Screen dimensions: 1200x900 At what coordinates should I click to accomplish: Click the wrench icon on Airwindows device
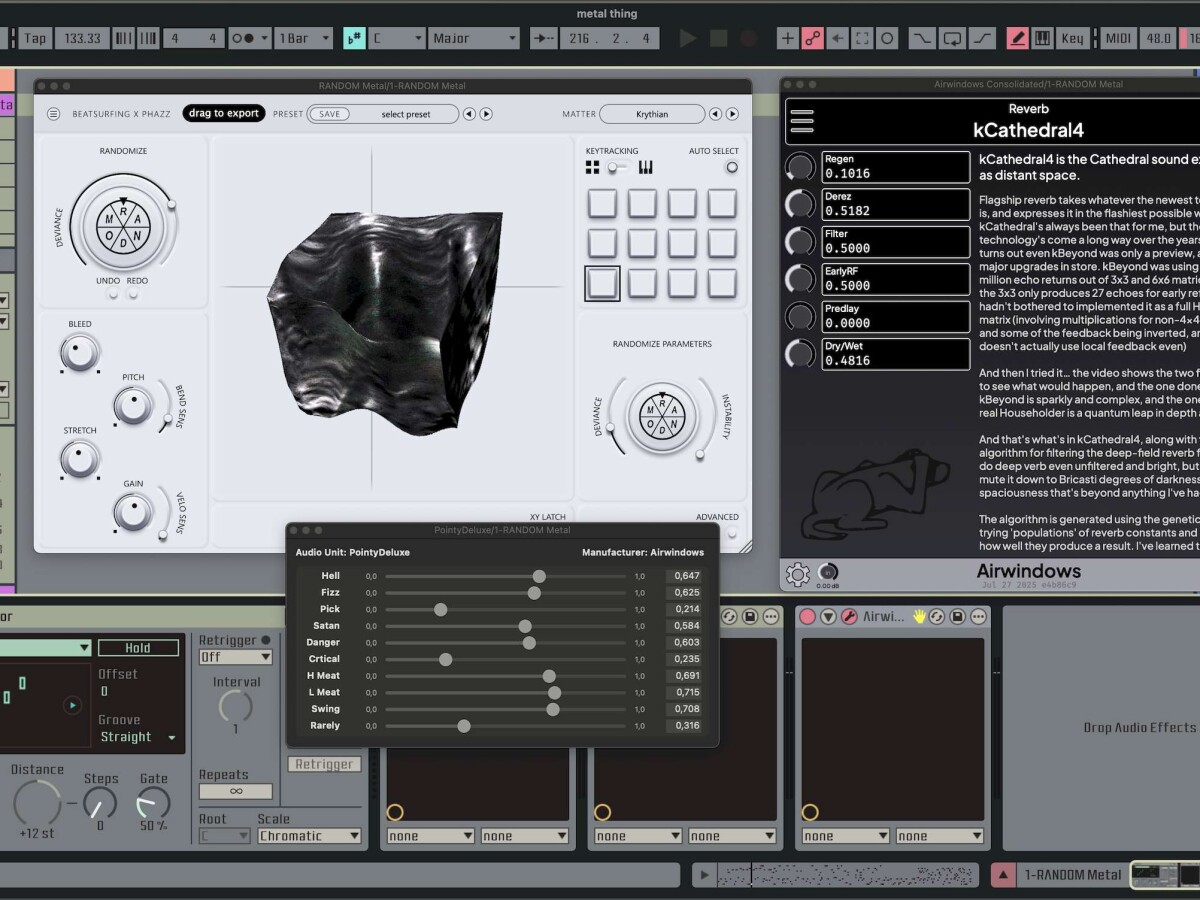pyautogui.click(x=849, y=617)
